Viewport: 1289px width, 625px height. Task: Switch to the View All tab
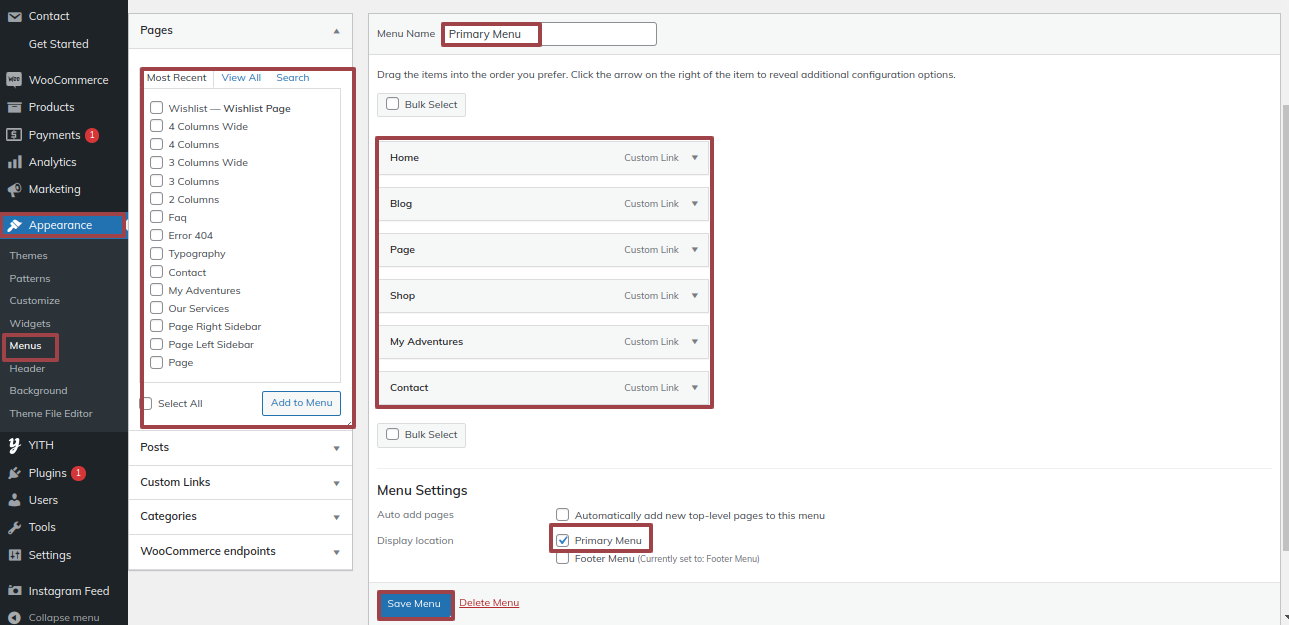click(241, 78)
